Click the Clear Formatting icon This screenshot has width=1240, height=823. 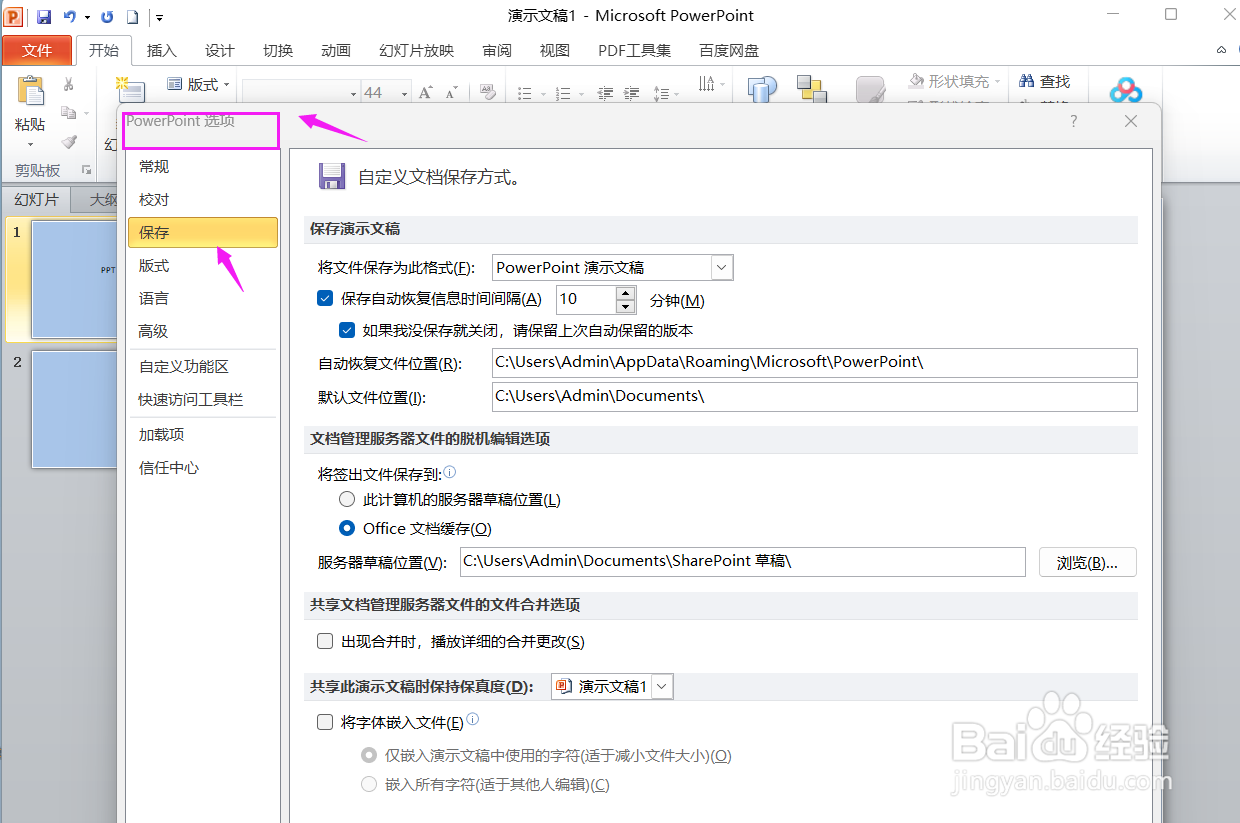pos(488,92)
